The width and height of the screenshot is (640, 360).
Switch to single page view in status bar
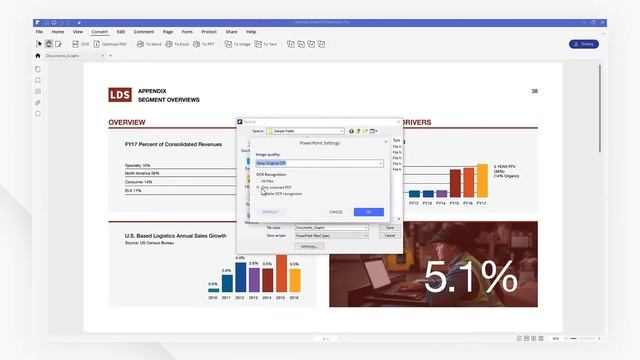[519, 338]
